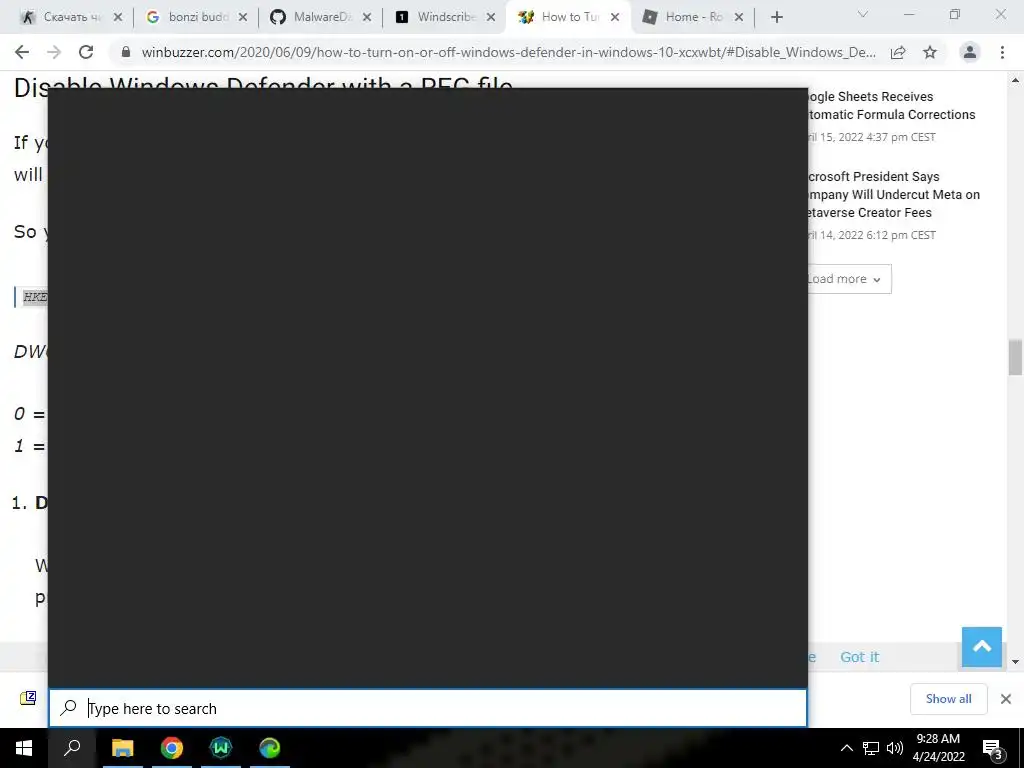Jump to page top with arrow button
The height and width of the screenshot is (768, 1024).
pyautogui.click(x=982, y=647)
